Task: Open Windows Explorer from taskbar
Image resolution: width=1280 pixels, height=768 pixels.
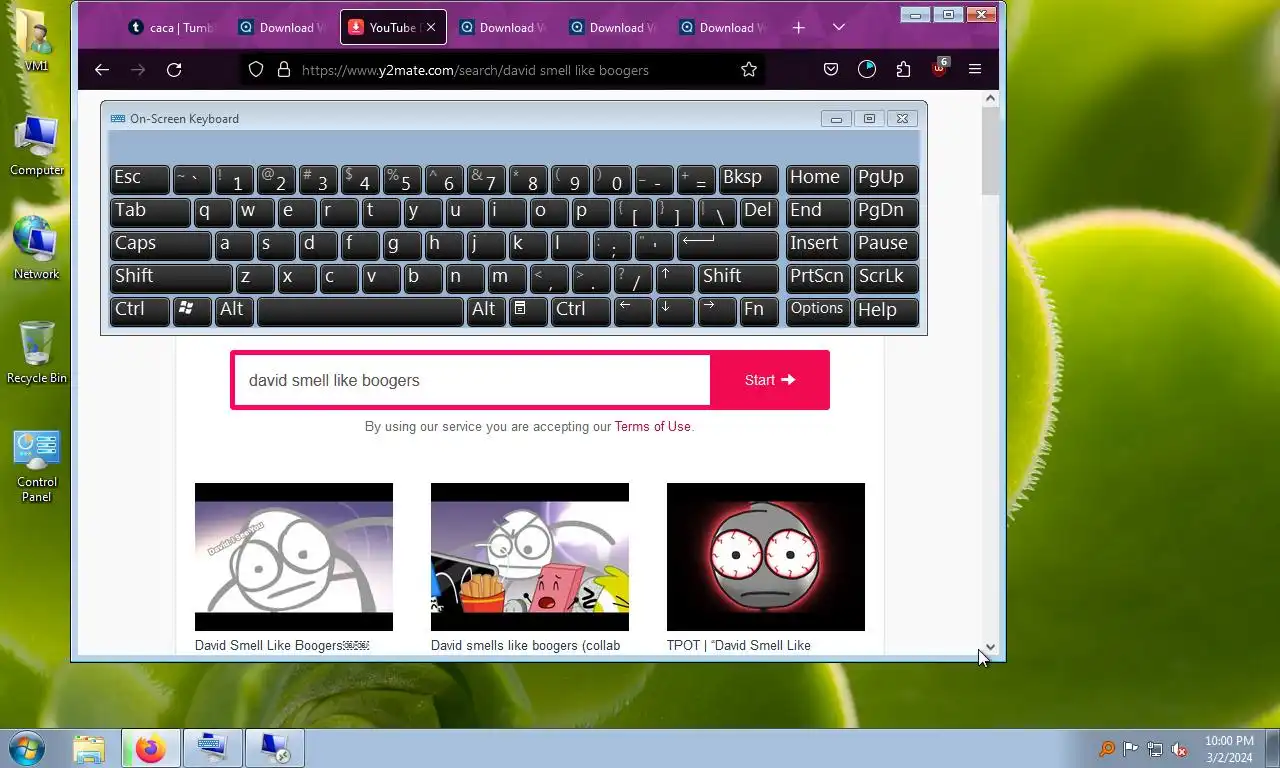Action: [x=89, y=748]
